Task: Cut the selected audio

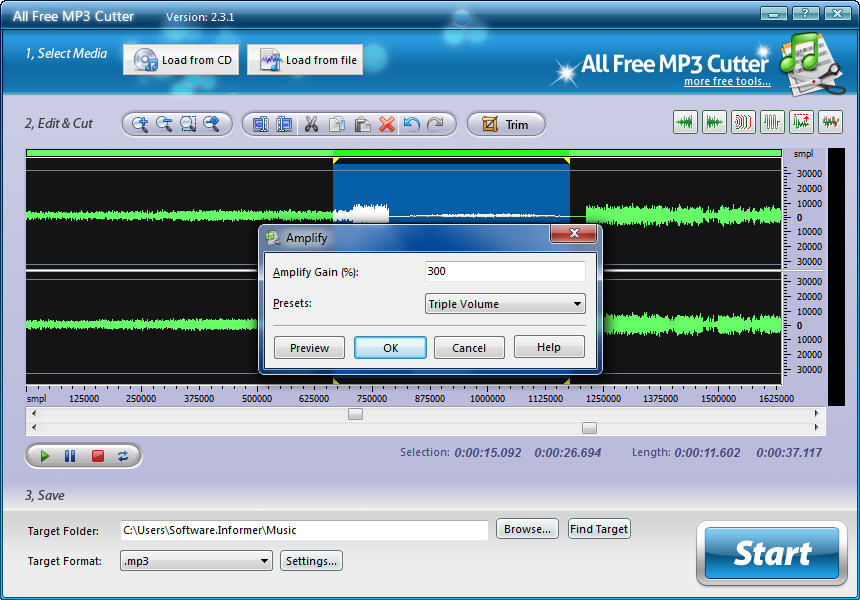Action: click(x=311, y=123)
